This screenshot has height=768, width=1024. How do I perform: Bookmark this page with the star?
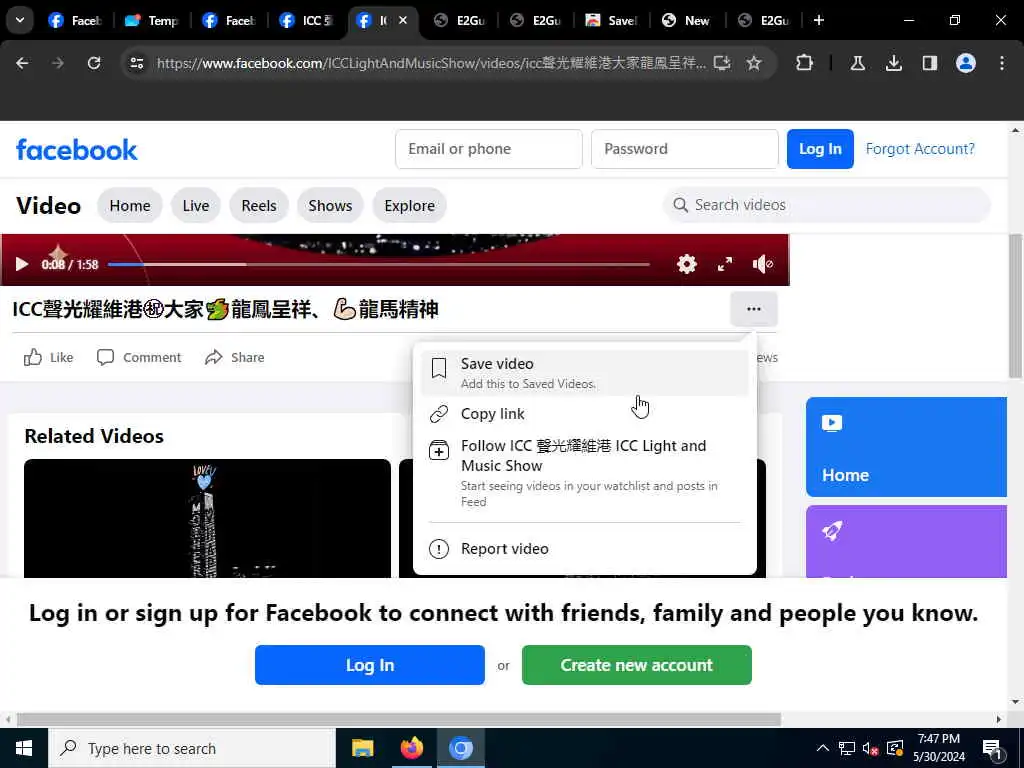coord(754,63)
